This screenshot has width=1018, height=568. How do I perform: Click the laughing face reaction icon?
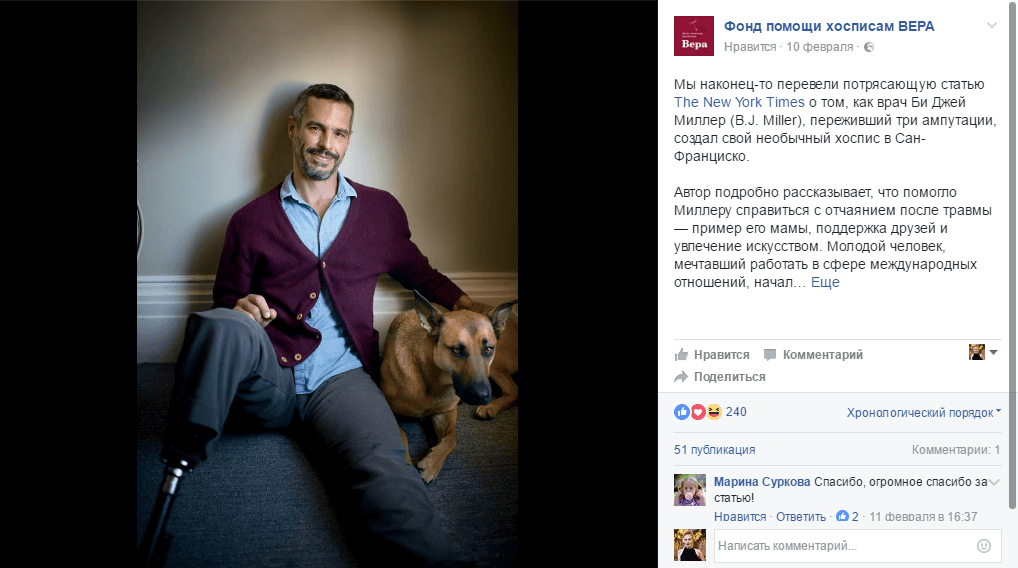(x=714, y=412)
